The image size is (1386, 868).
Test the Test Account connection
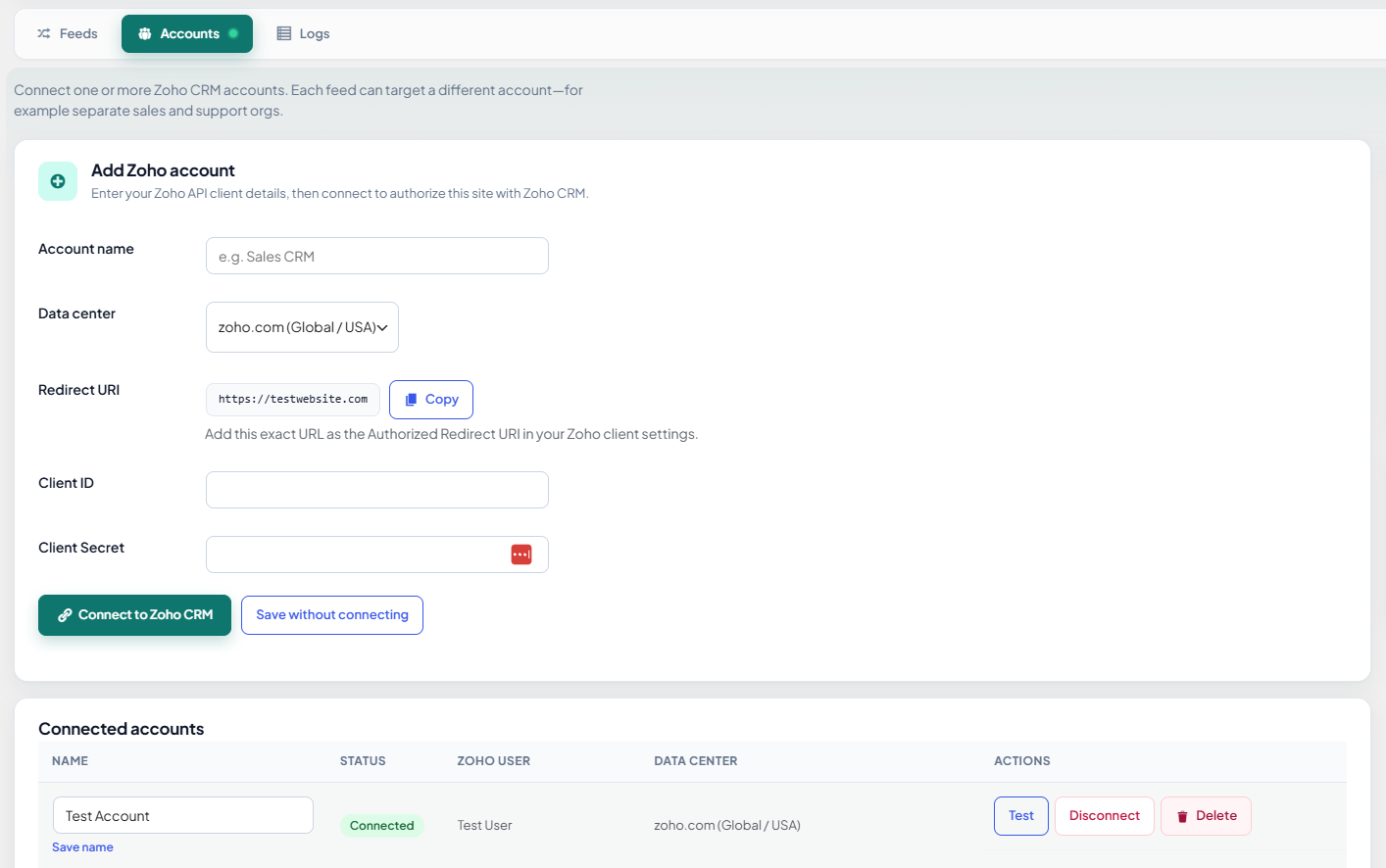(1021, 816)
